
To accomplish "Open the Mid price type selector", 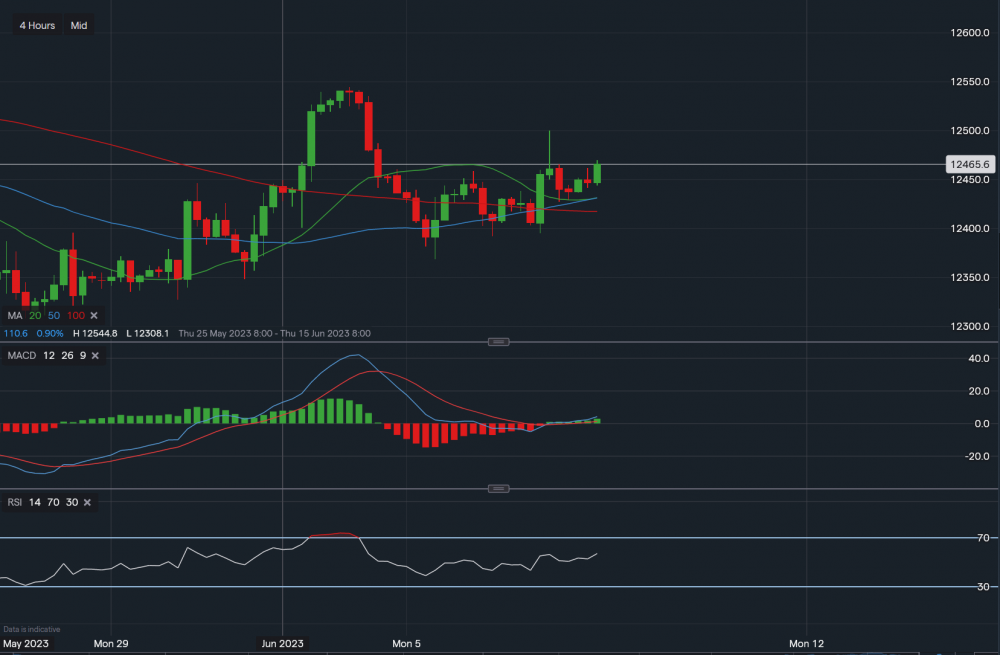I will click(x=79, y=25).
